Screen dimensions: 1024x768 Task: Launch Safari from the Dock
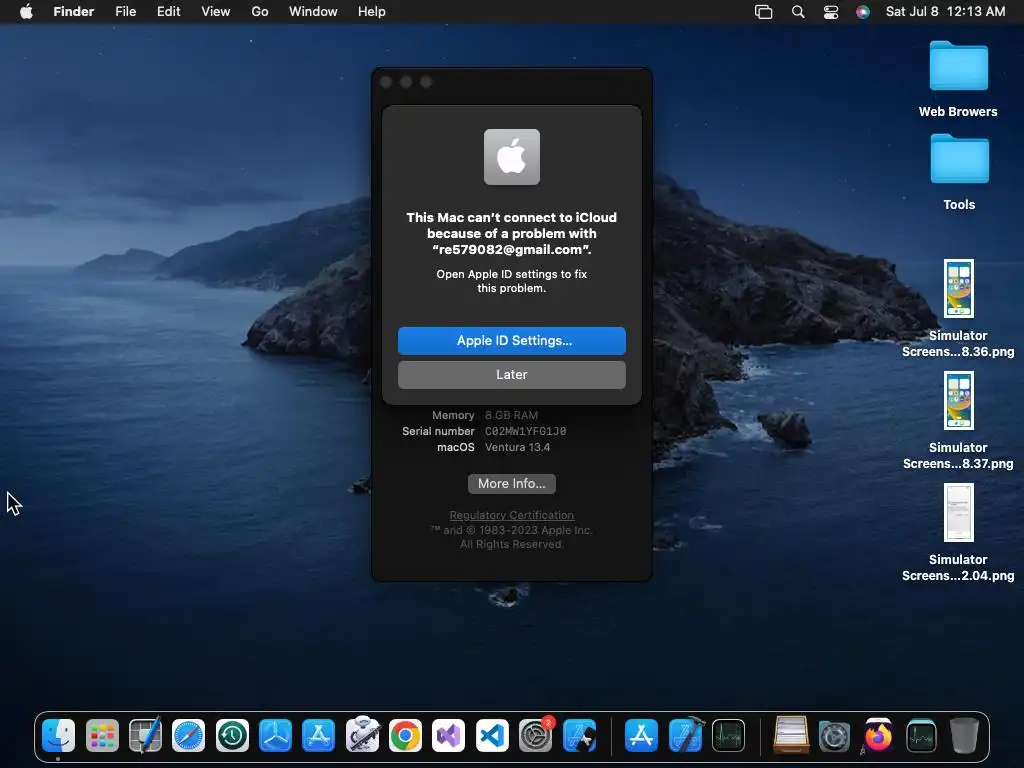point(189,735)
